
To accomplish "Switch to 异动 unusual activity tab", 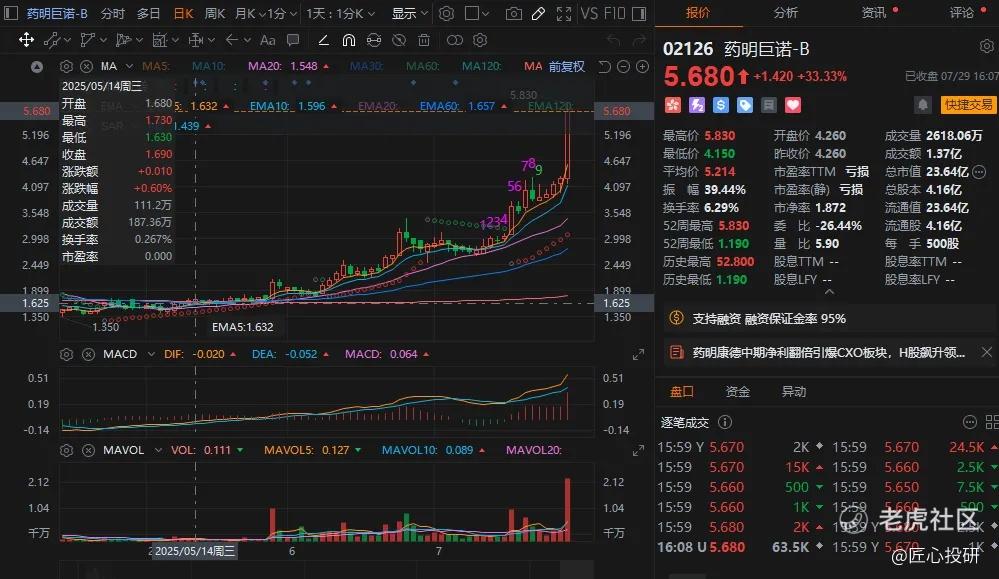I will tap(794, 392).
